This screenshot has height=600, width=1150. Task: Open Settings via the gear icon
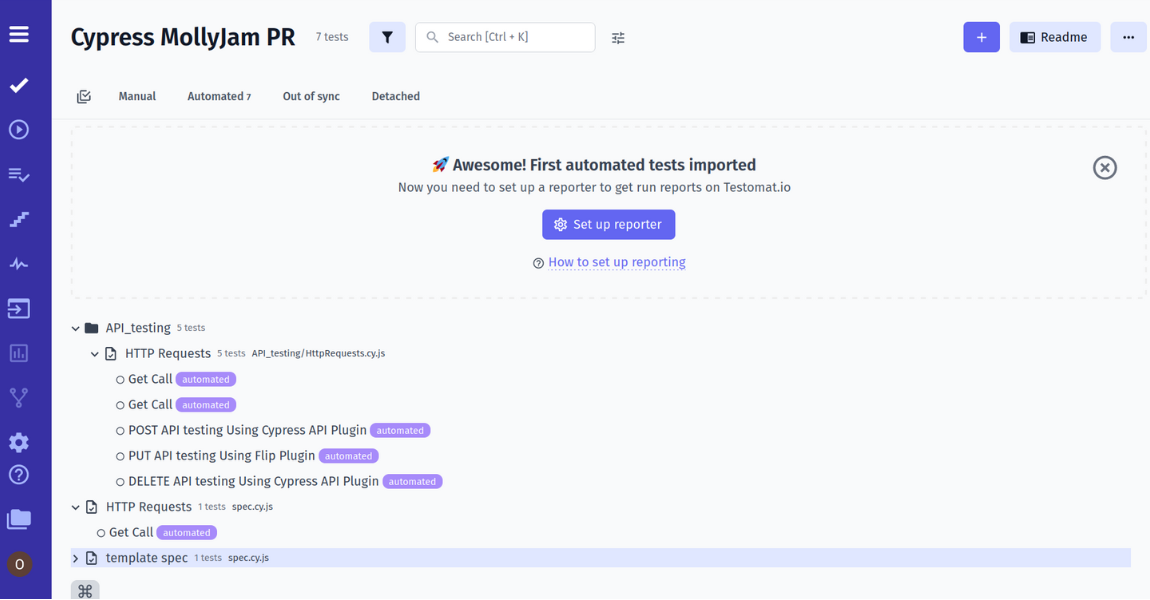[x=18, y=442]
